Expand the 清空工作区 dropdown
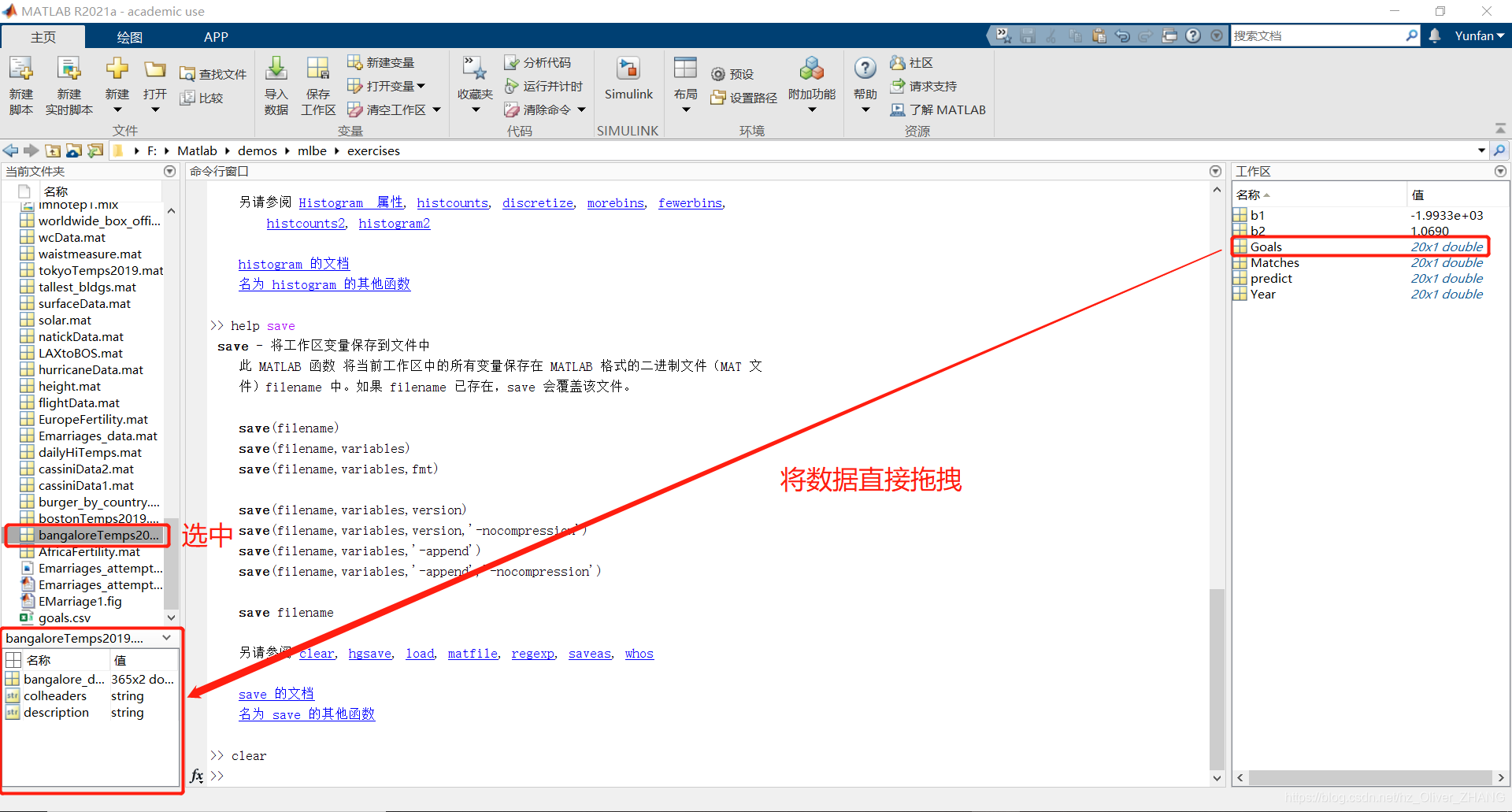The image size is (1512, 812). pos(437,109)
